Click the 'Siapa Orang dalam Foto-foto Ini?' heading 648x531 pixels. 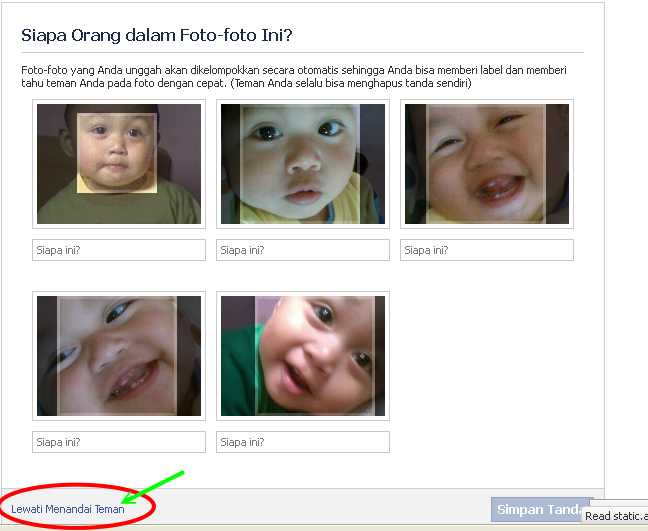click(x=157, y=35)
